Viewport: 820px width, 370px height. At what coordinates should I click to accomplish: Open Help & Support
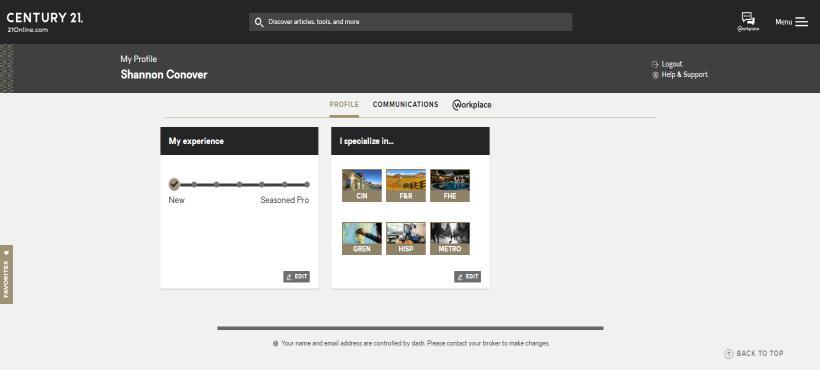[x=680, y=75]
